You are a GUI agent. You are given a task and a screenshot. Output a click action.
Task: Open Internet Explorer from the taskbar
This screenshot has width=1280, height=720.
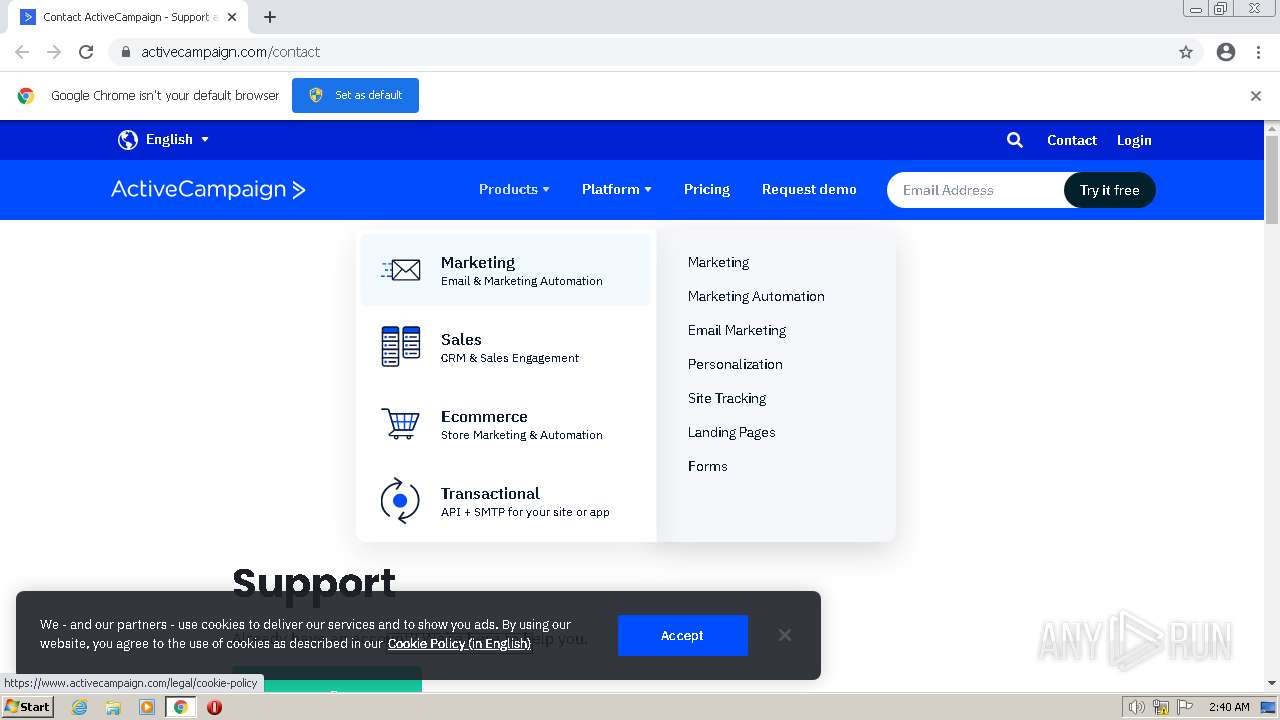(x=80, y=707)
